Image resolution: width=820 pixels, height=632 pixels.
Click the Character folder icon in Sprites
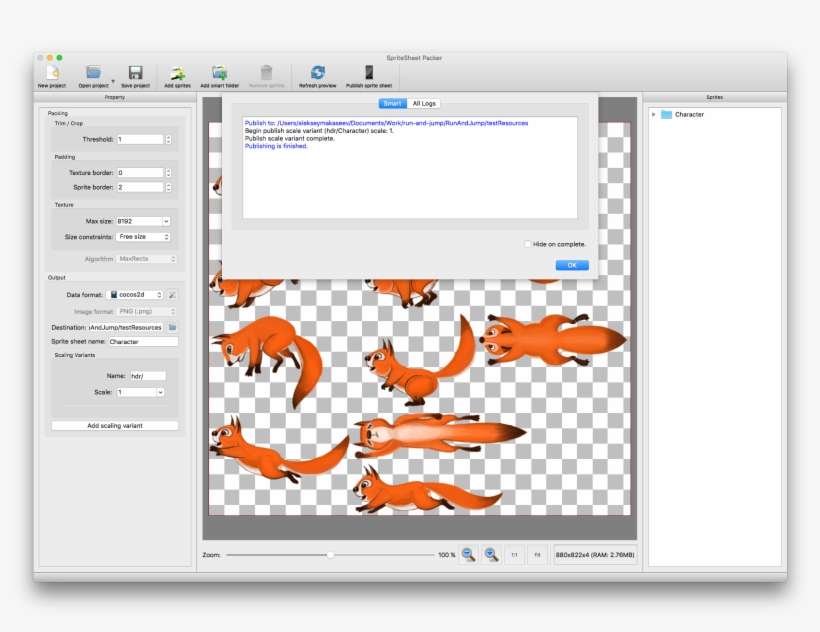[666, 114]
